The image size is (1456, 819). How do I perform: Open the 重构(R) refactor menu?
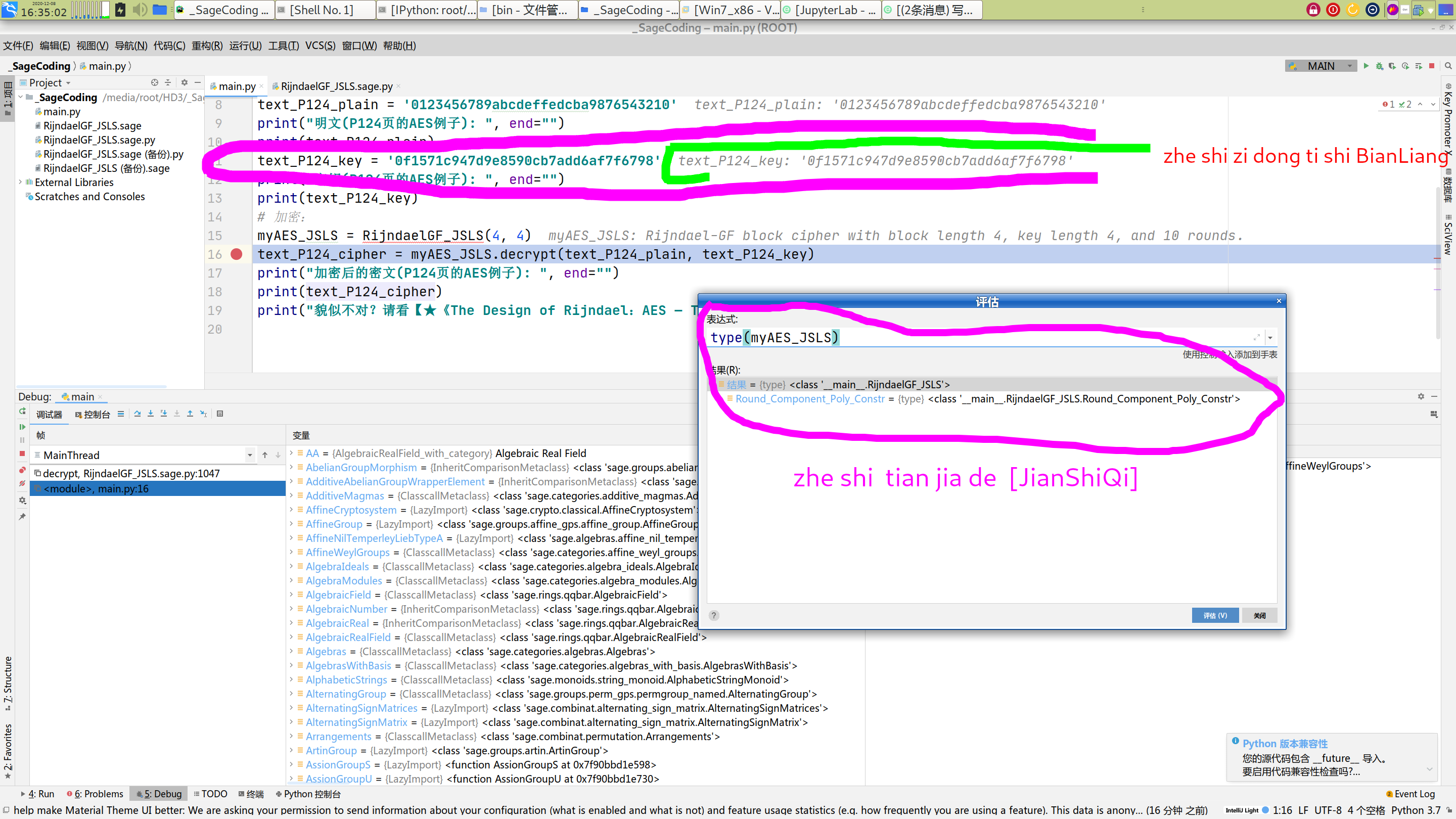[x=207, y=46]
